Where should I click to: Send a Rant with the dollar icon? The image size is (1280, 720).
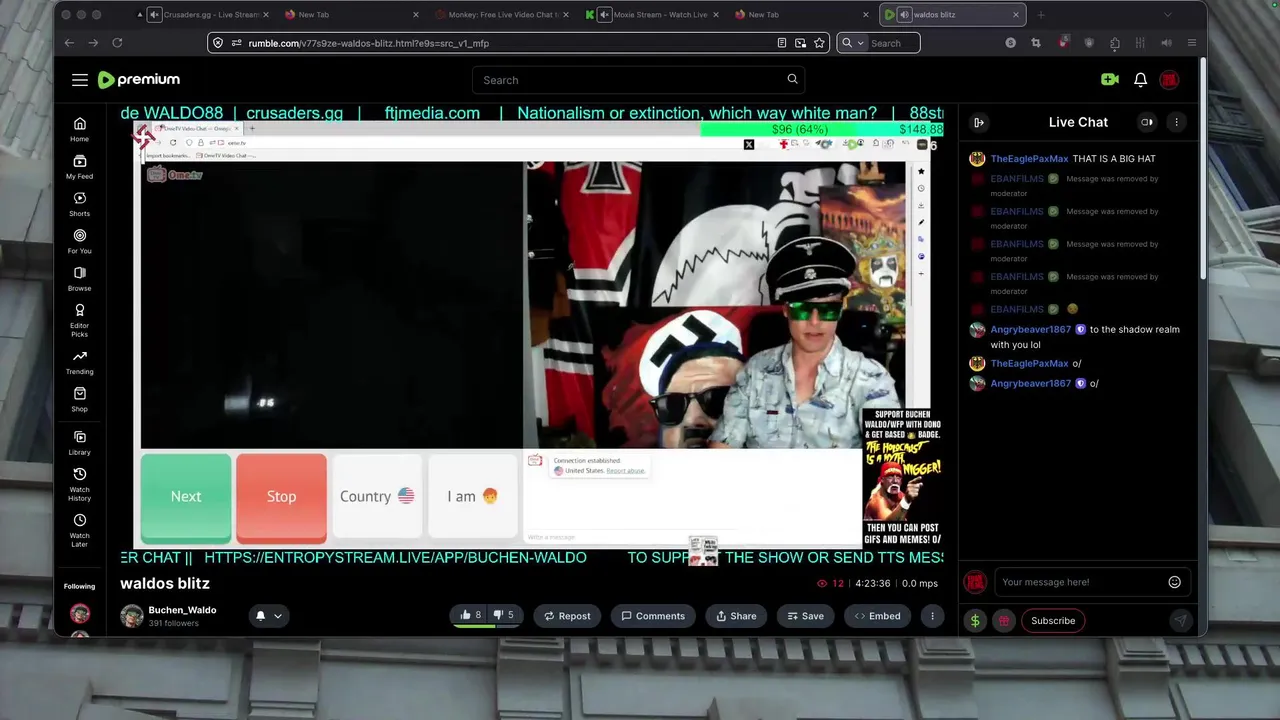tap(975, 621)
